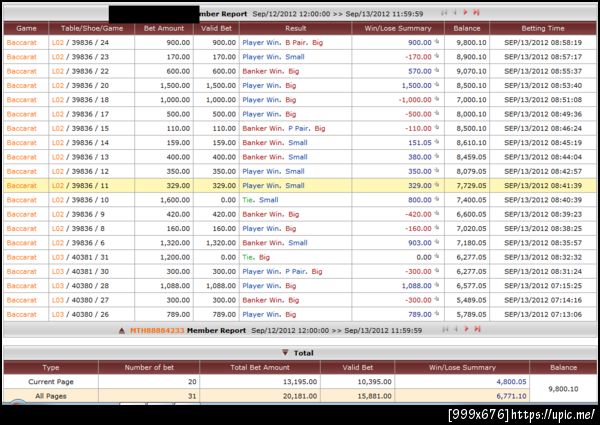Open detail icon for game 40381 / 30

pos(437,271)
